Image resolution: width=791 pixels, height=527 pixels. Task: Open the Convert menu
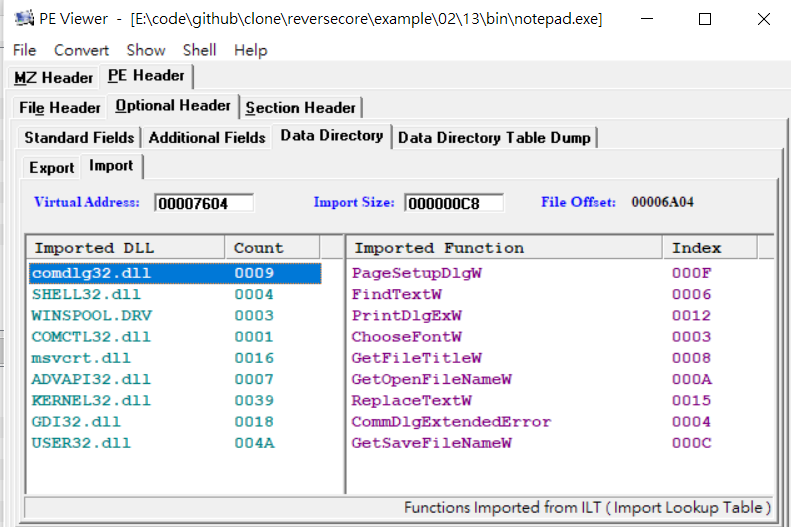tap(81, 50)
